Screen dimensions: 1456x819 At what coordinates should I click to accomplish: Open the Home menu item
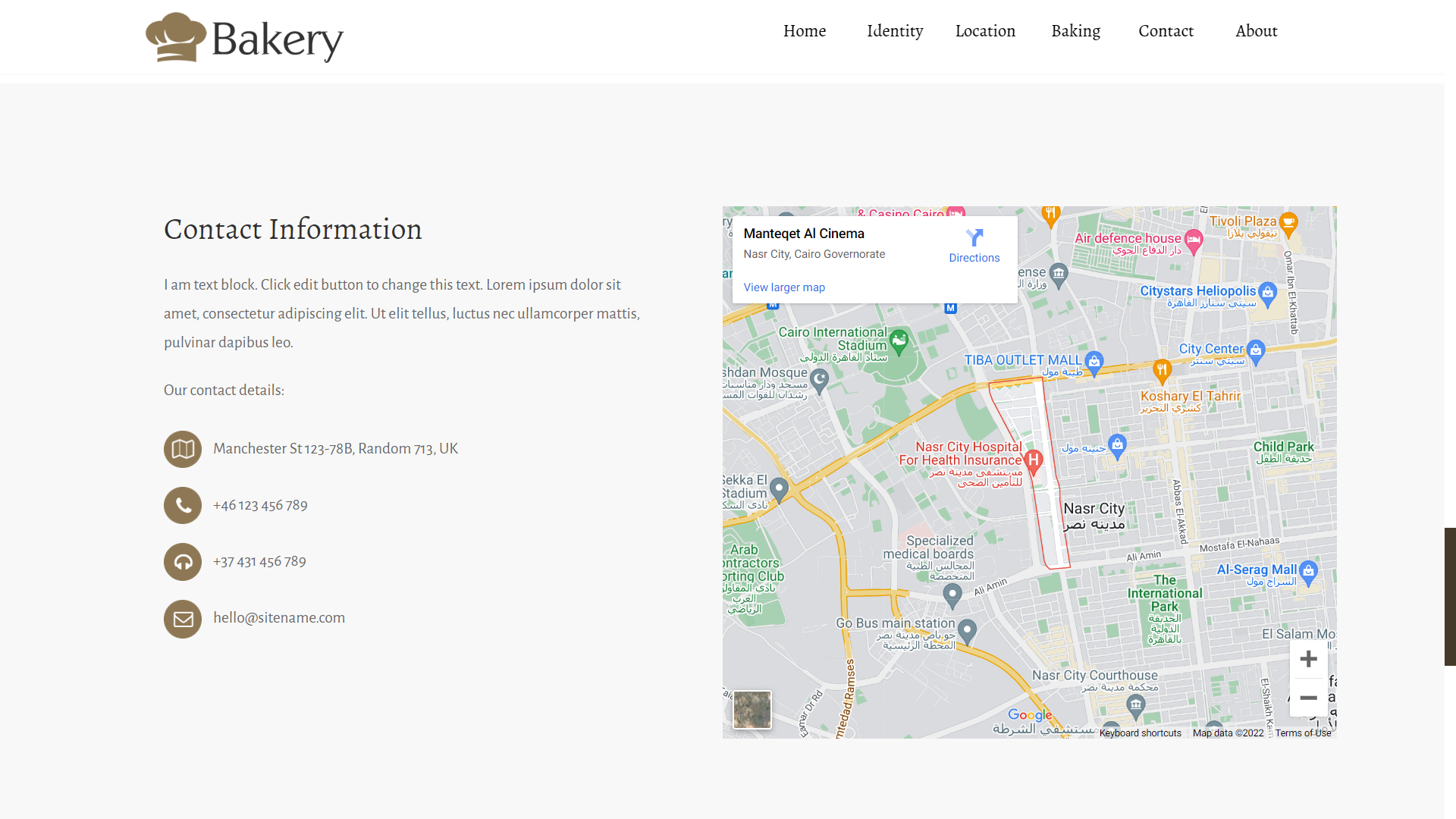click(805, 31)
